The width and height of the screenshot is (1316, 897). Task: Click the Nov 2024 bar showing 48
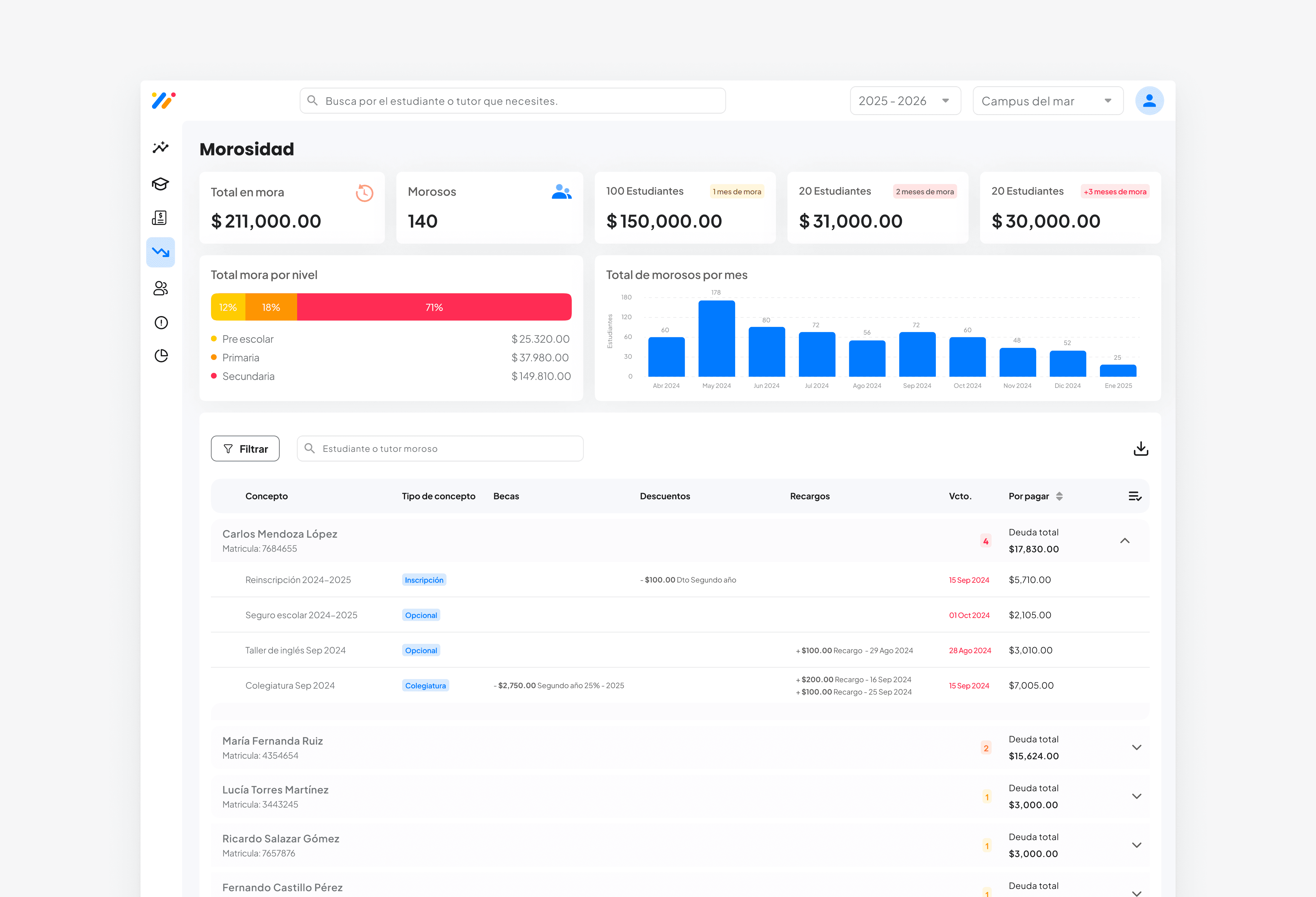pos(1017,362)
